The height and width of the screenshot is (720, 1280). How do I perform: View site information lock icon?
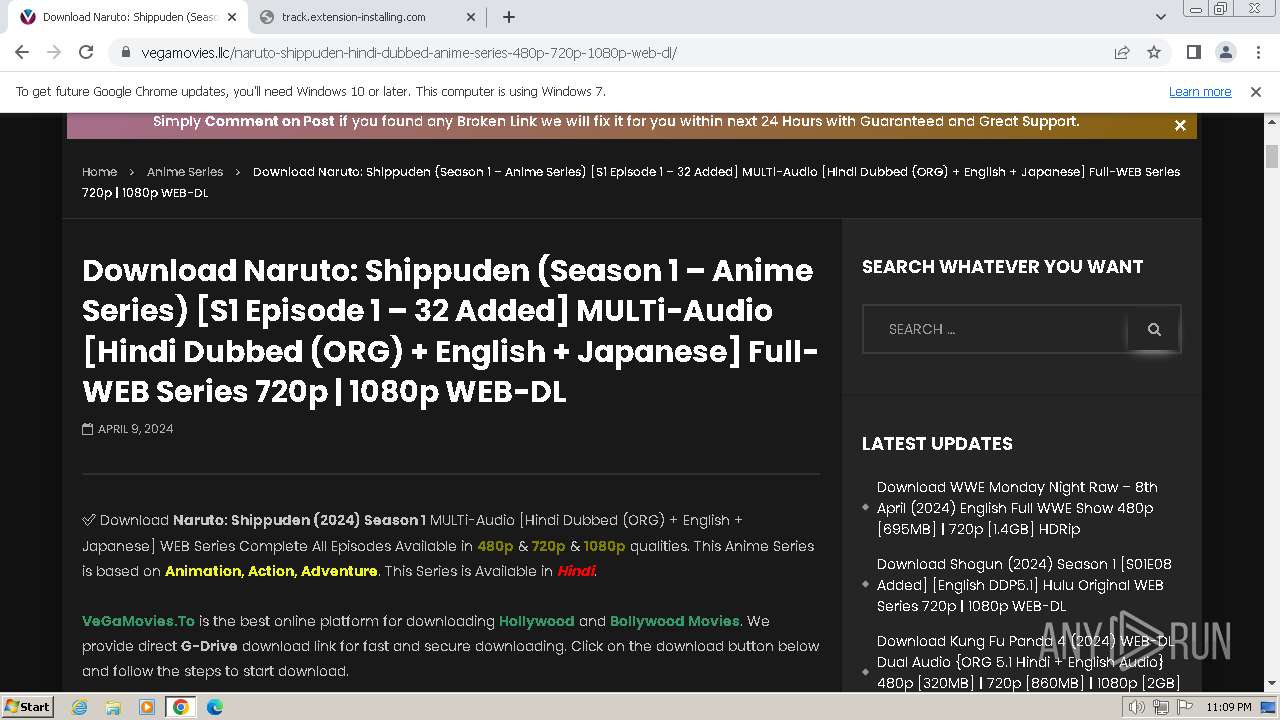pyautogui.click(x=125, y=52)
